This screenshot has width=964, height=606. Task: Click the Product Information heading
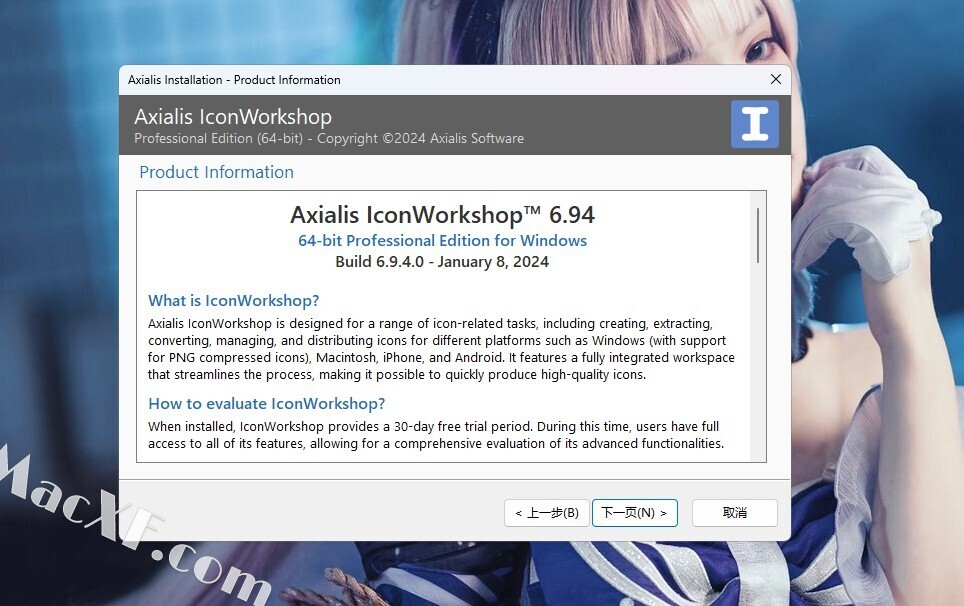pos(216,172)
